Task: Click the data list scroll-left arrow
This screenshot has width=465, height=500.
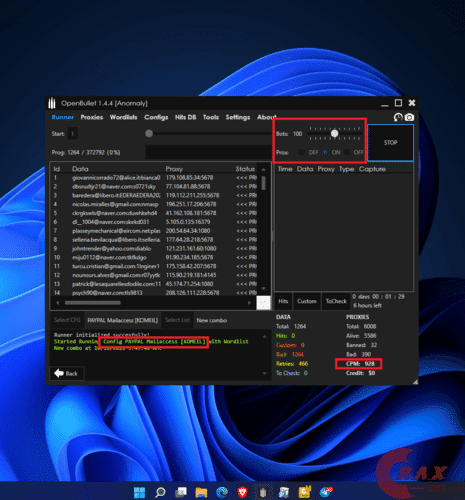Action: point(58,303)
